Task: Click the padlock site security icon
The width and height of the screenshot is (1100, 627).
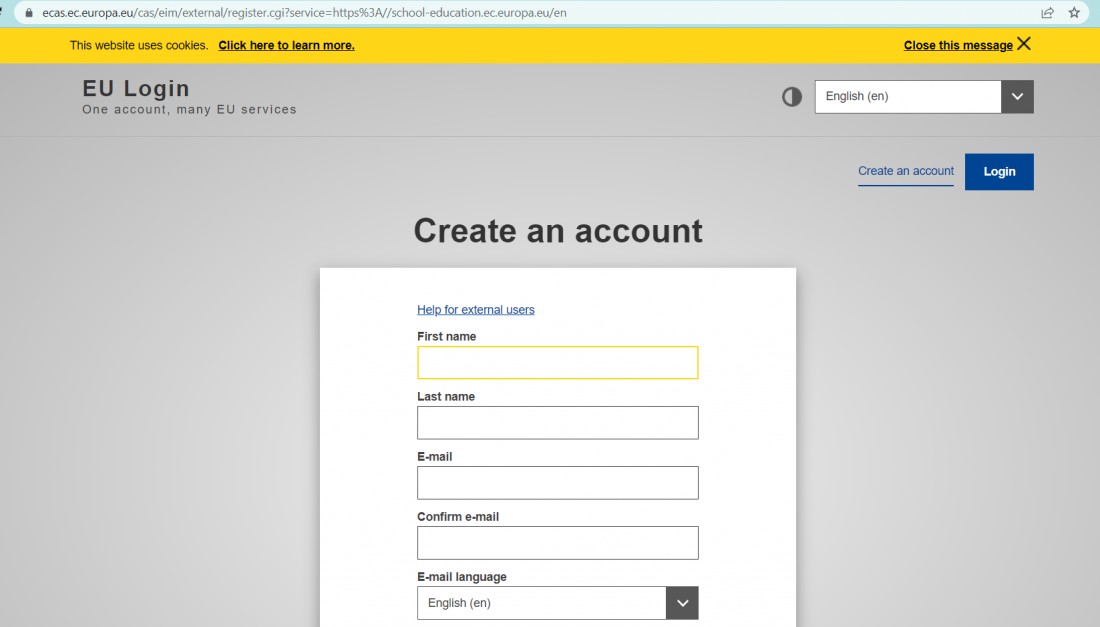Action: point(29,13)
